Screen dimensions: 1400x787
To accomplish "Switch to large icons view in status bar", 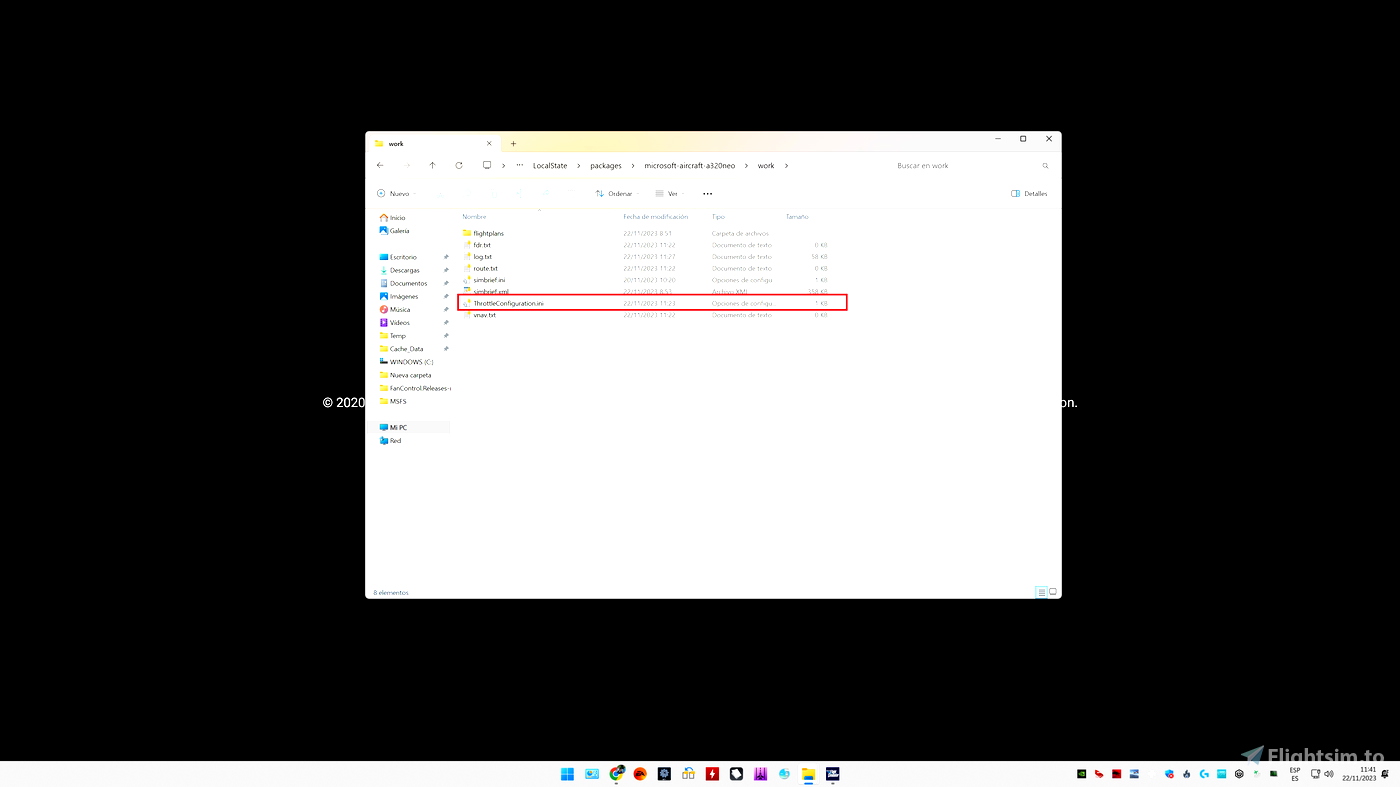I will click(x=1052, y=592).
